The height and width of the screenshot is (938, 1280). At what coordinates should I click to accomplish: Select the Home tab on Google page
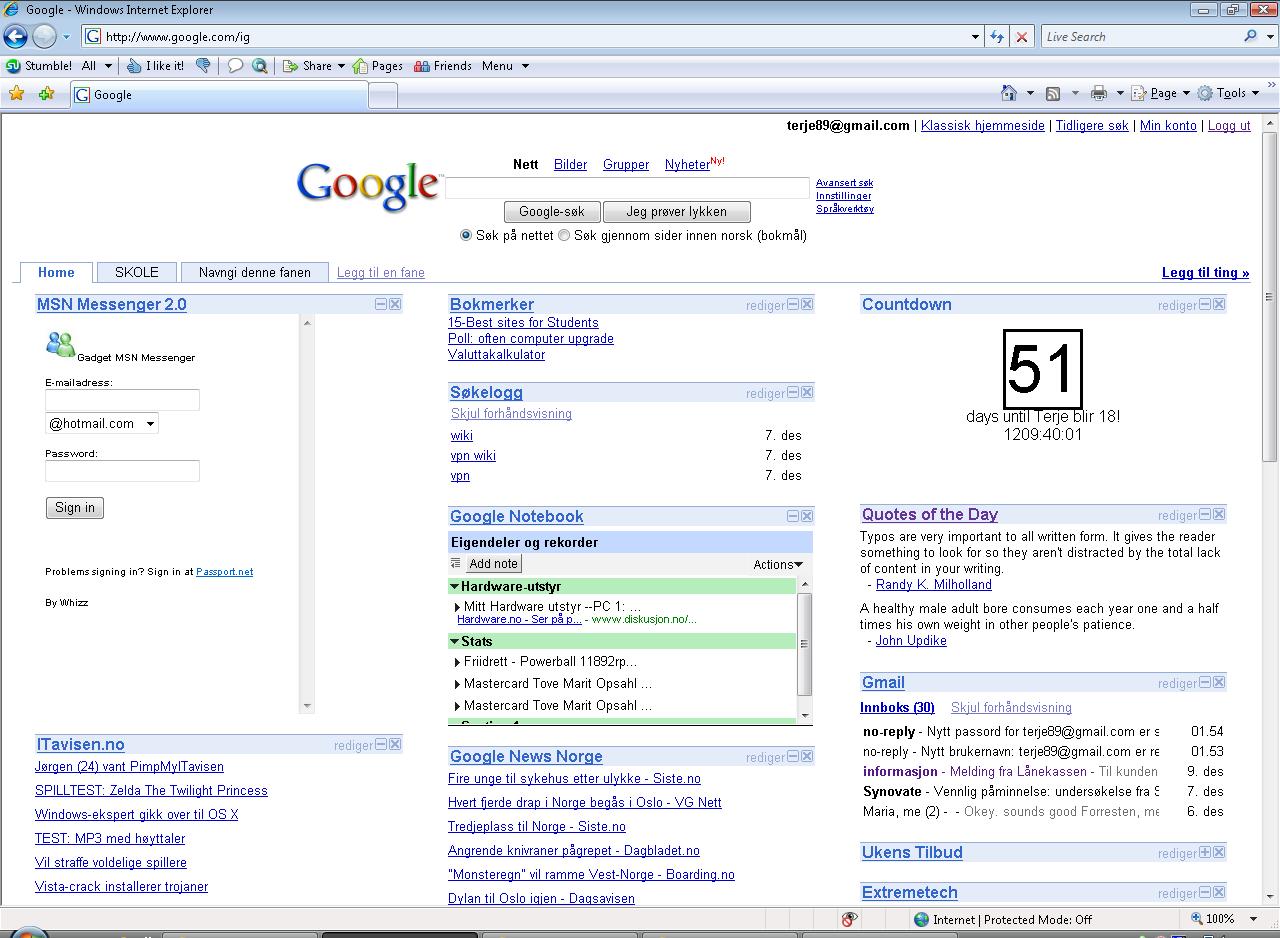click(x=56, y=272)
